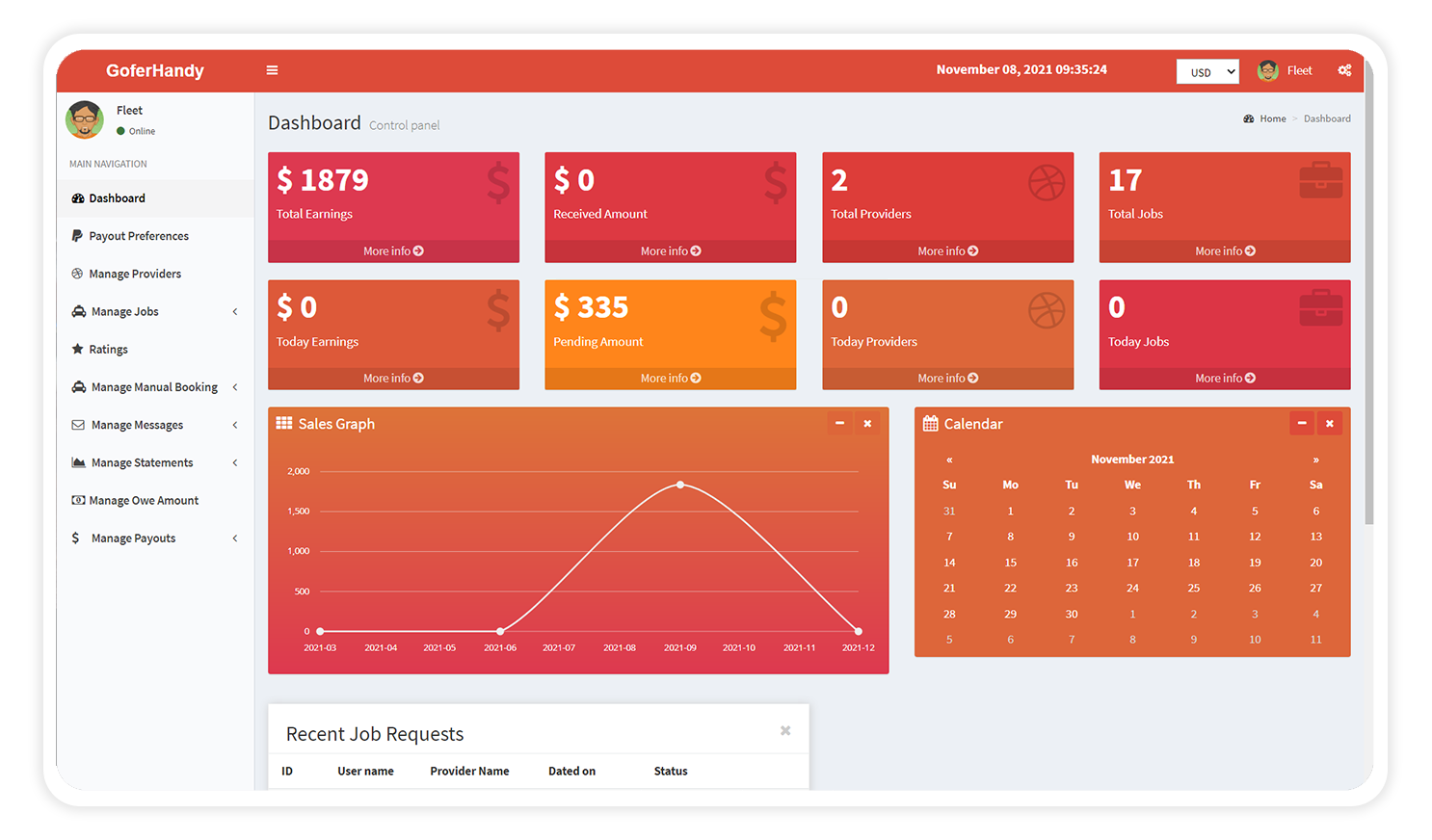Click the Sales Graph grid icon
Image resolution: width=1432 pixels, height=840 pixels.
tap(284, 423)
